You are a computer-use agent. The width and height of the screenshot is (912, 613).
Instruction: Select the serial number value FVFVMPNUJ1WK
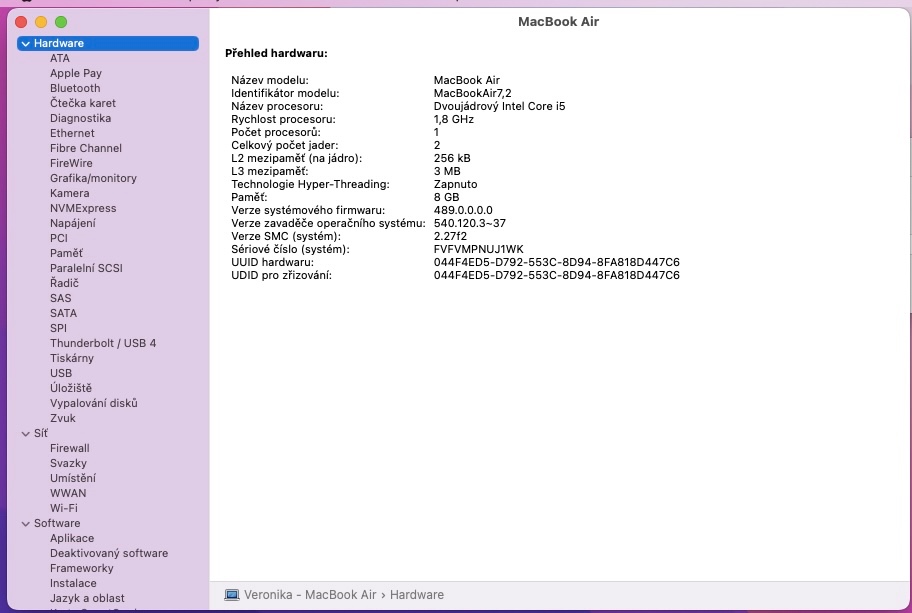click(x=478, y=249)
